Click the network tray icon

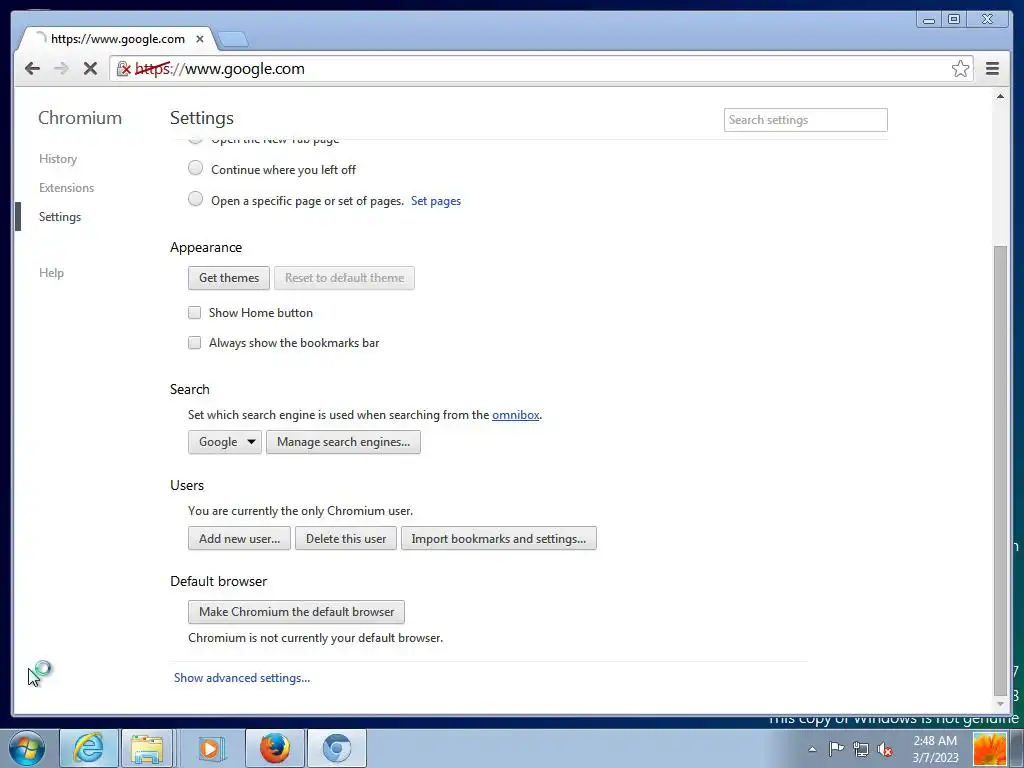[861, 749]
